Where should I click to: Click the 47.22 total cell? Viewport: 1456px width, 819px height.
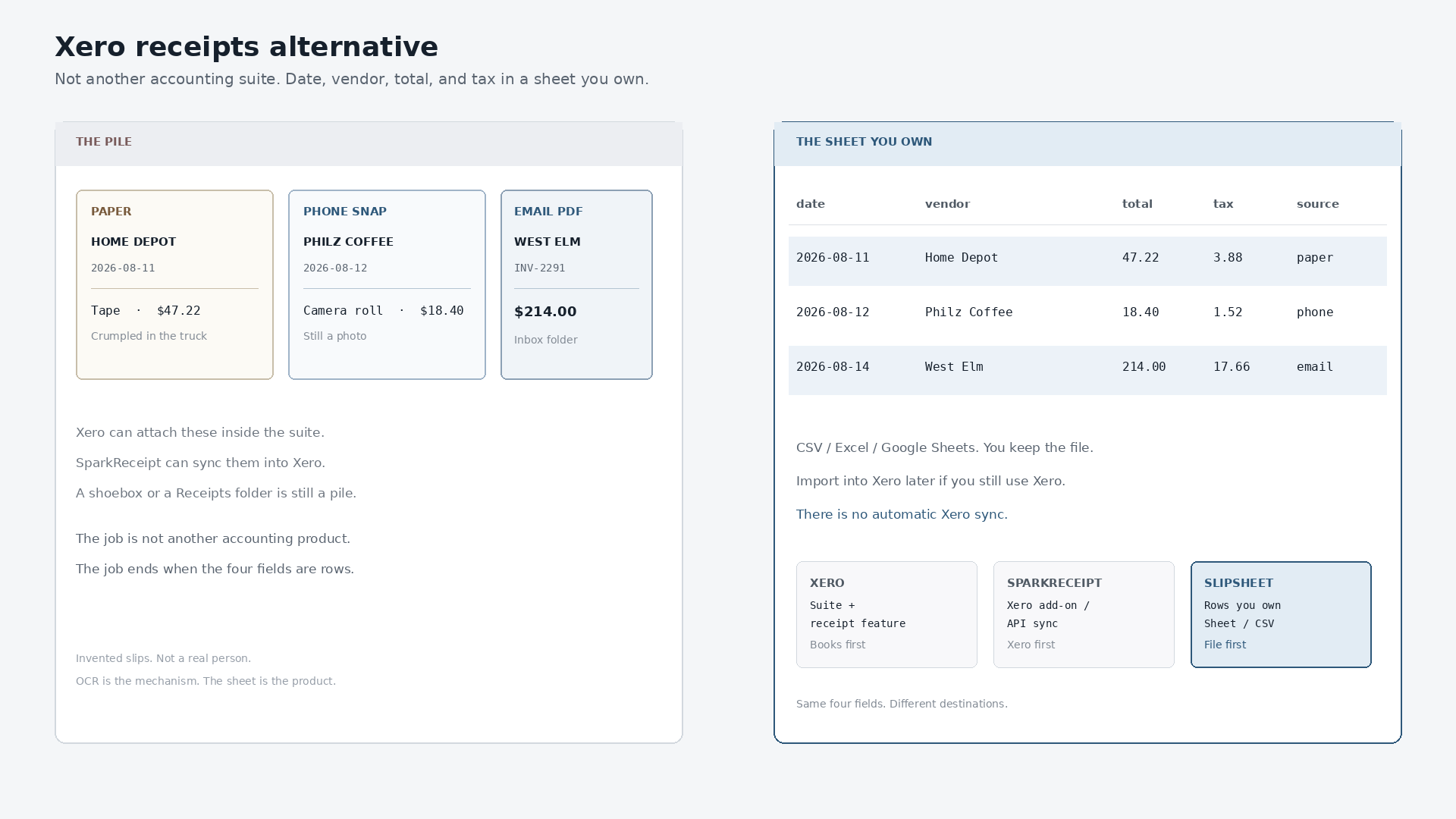click(1141, 258)
